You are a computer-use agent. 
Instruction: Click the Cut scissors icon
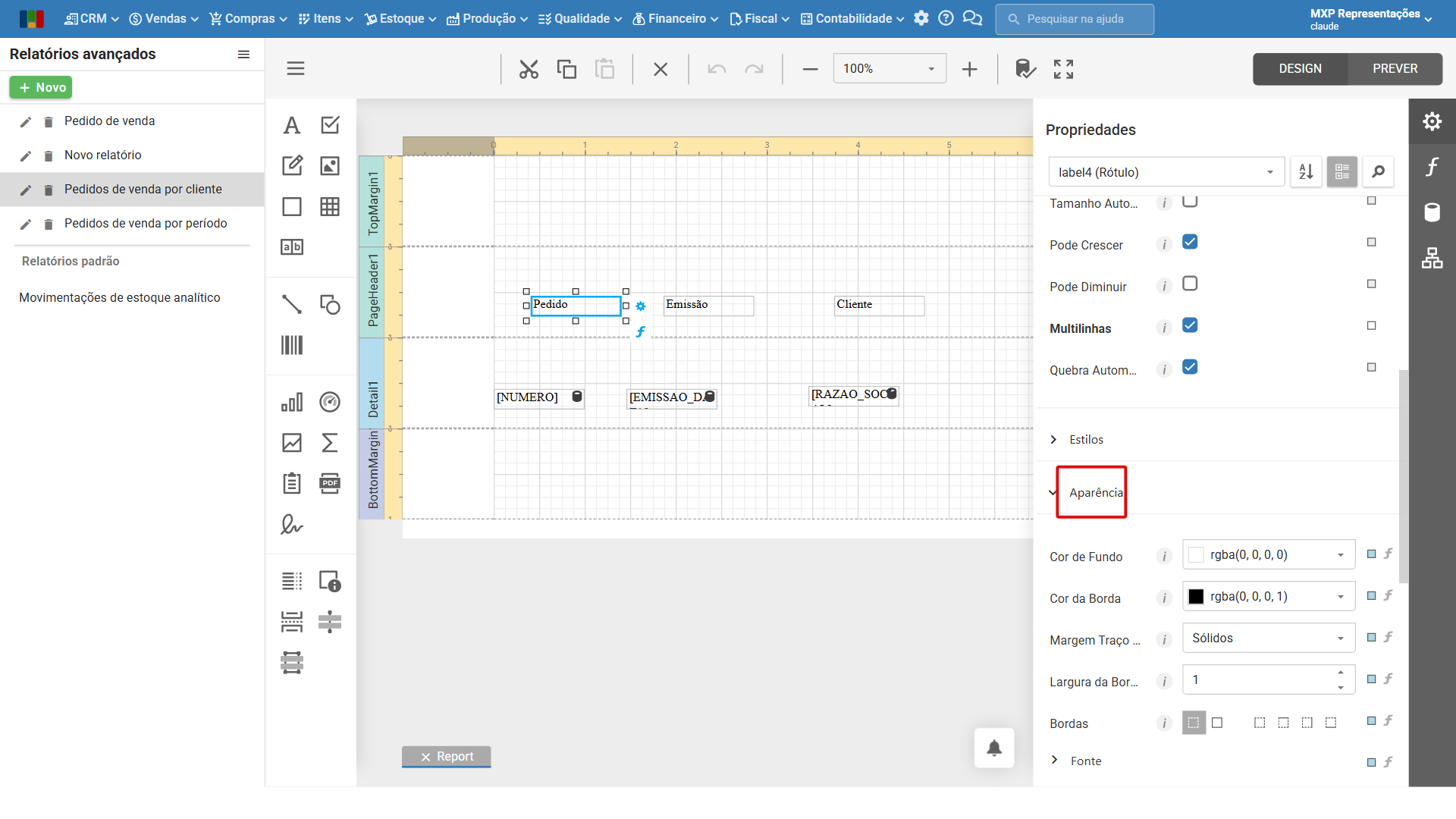click(x=529, y=69)
